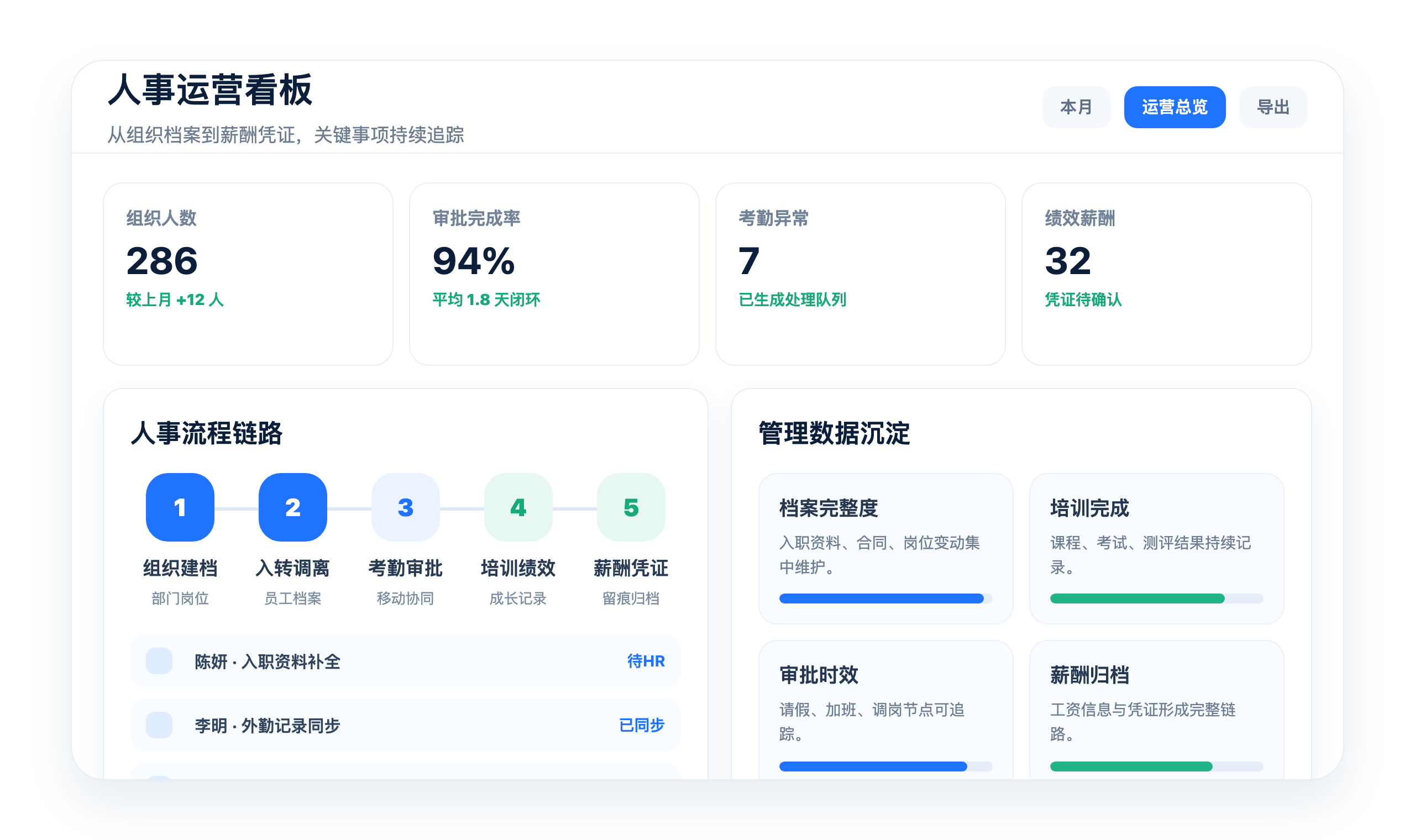Select step 2 入转调离 icon
Image resolution: width=1415 pixels, height=840 pixels.
pos(292,507)
